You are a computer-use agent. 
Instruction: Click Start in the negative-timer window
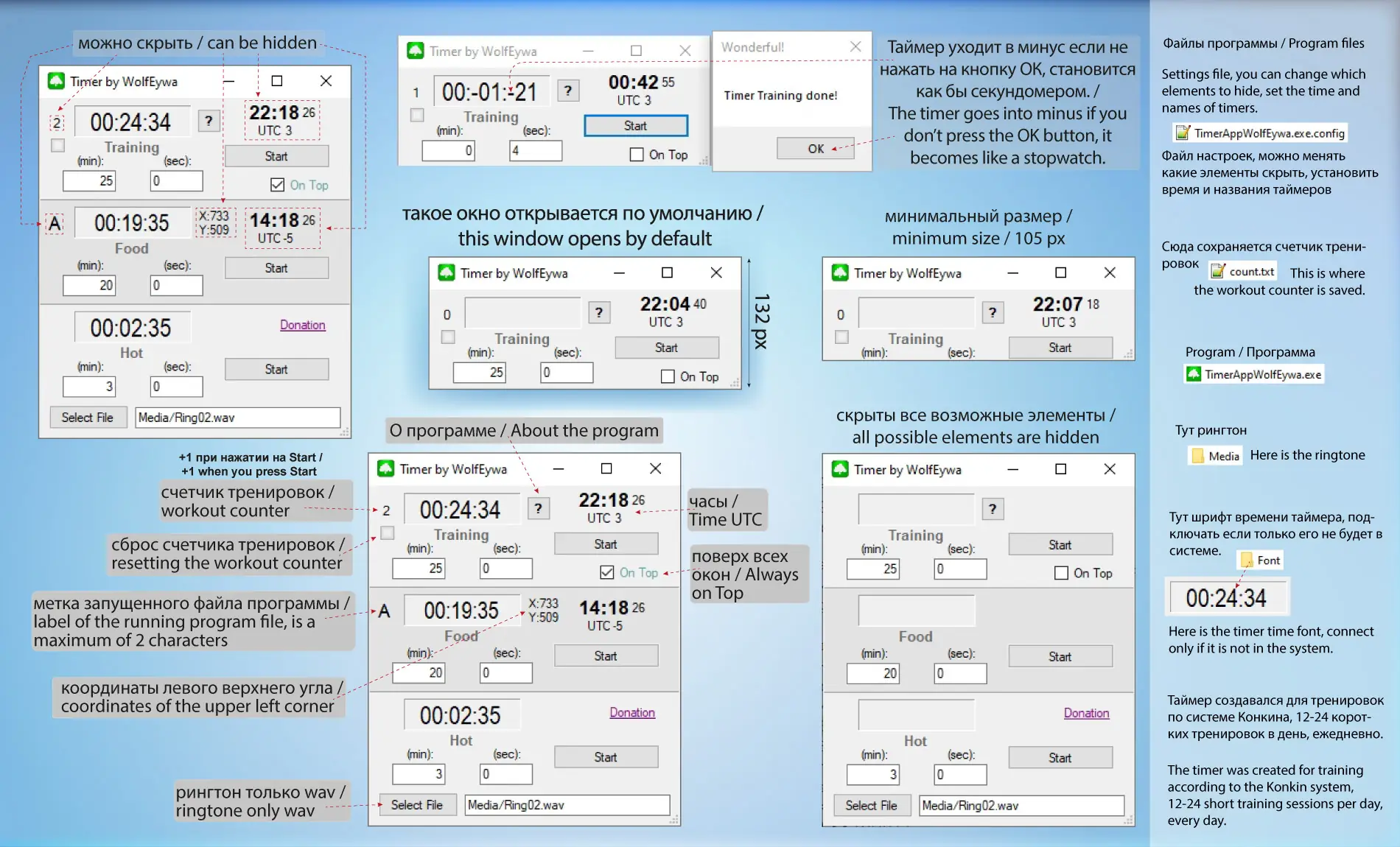(636, 126)
